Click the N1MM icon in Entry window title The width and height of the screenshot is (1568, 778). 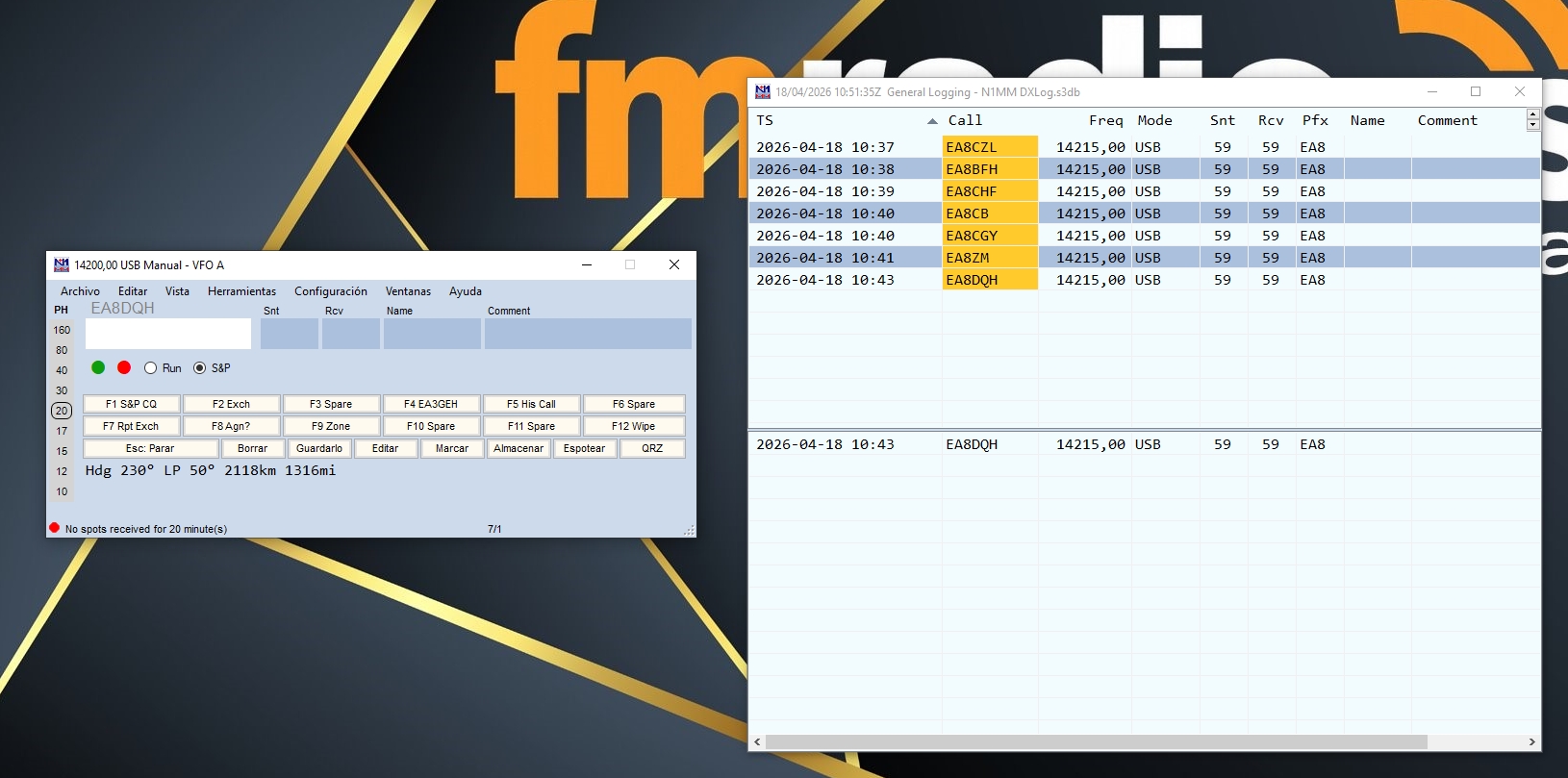(x=62, y=264)
